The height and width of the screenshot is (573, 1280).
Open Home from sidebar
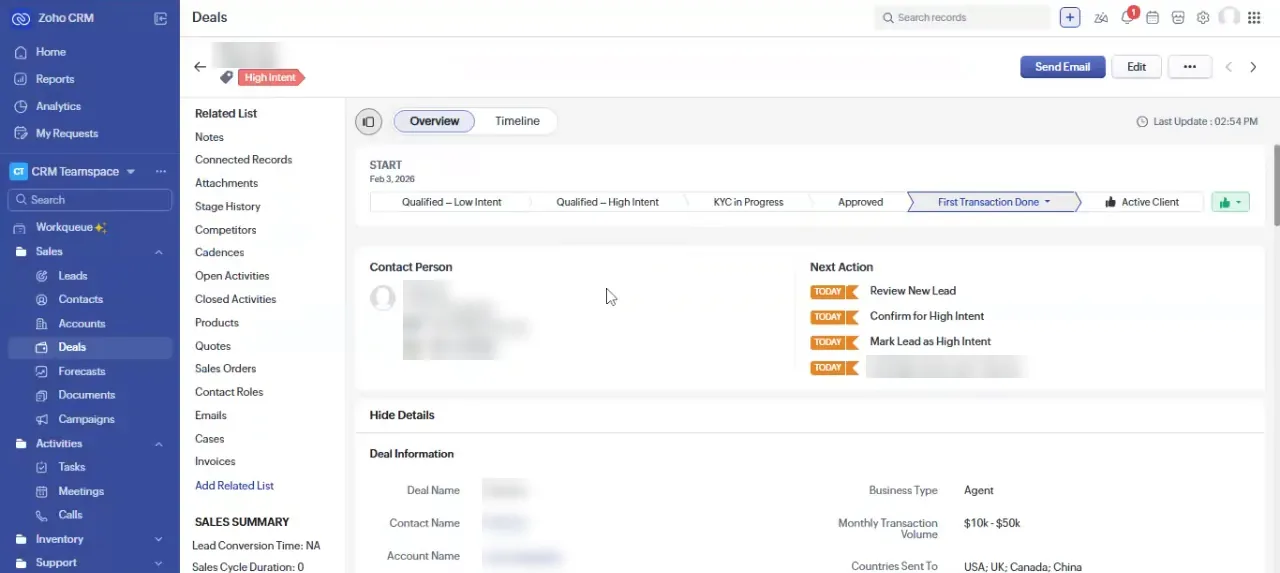click(50, 52)
